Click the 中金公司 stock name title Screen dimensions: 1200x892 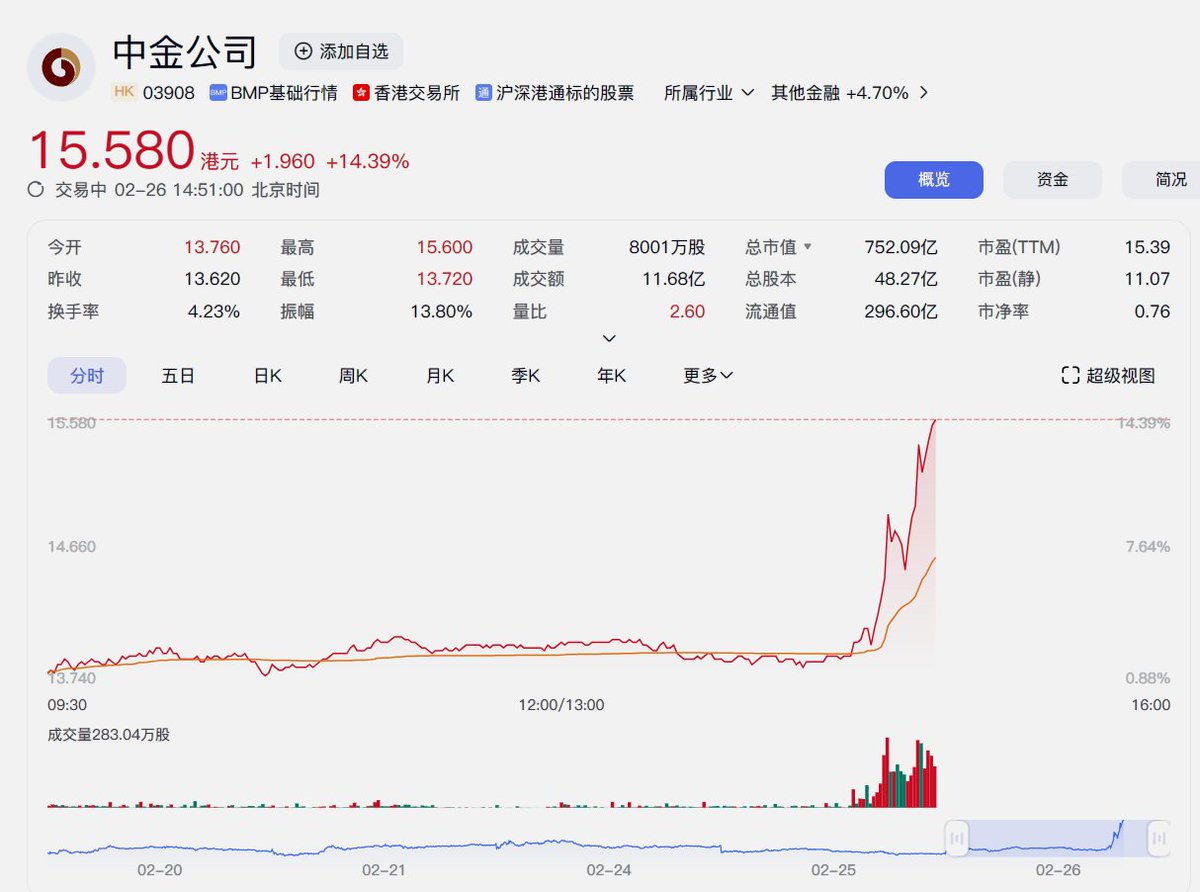click(184, 52)
